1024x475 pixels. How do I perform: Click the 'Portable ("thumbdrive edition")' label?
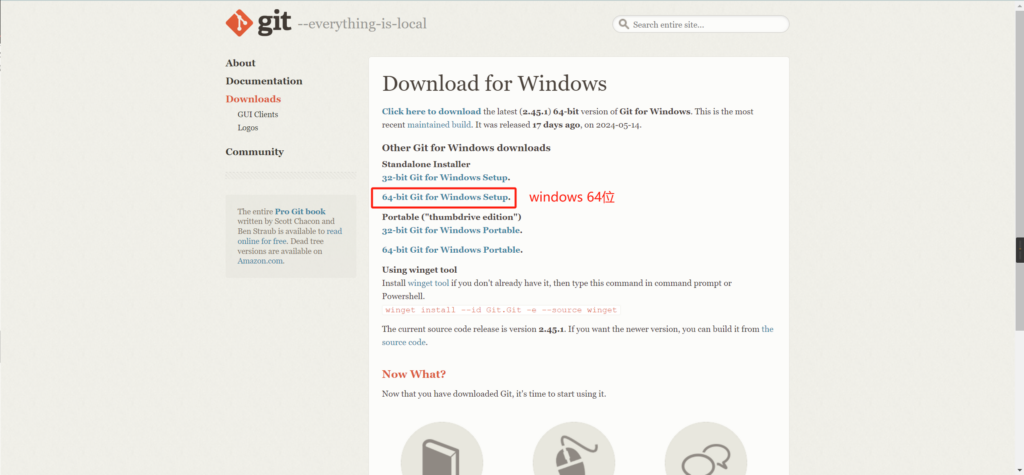(452, 216)
